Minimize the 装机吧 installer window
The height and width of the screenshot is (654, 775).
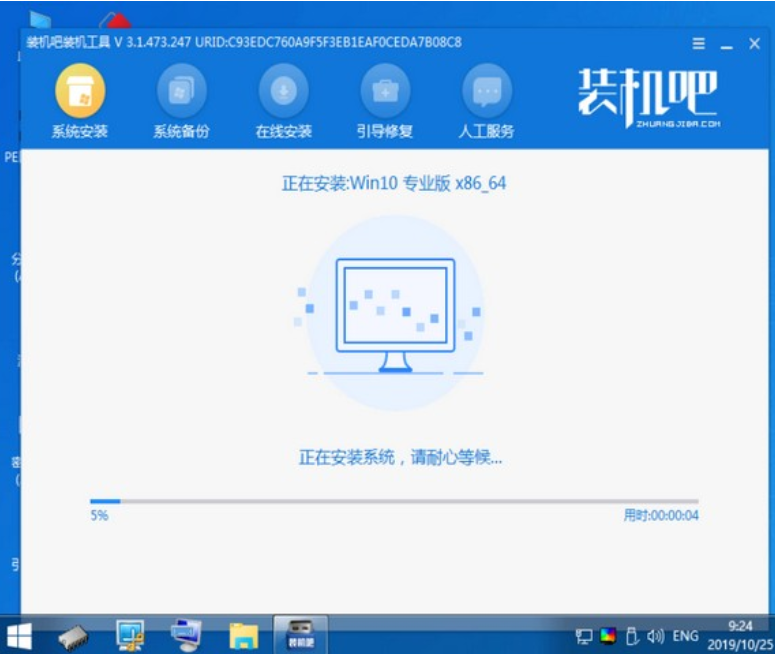coord(726,44)
